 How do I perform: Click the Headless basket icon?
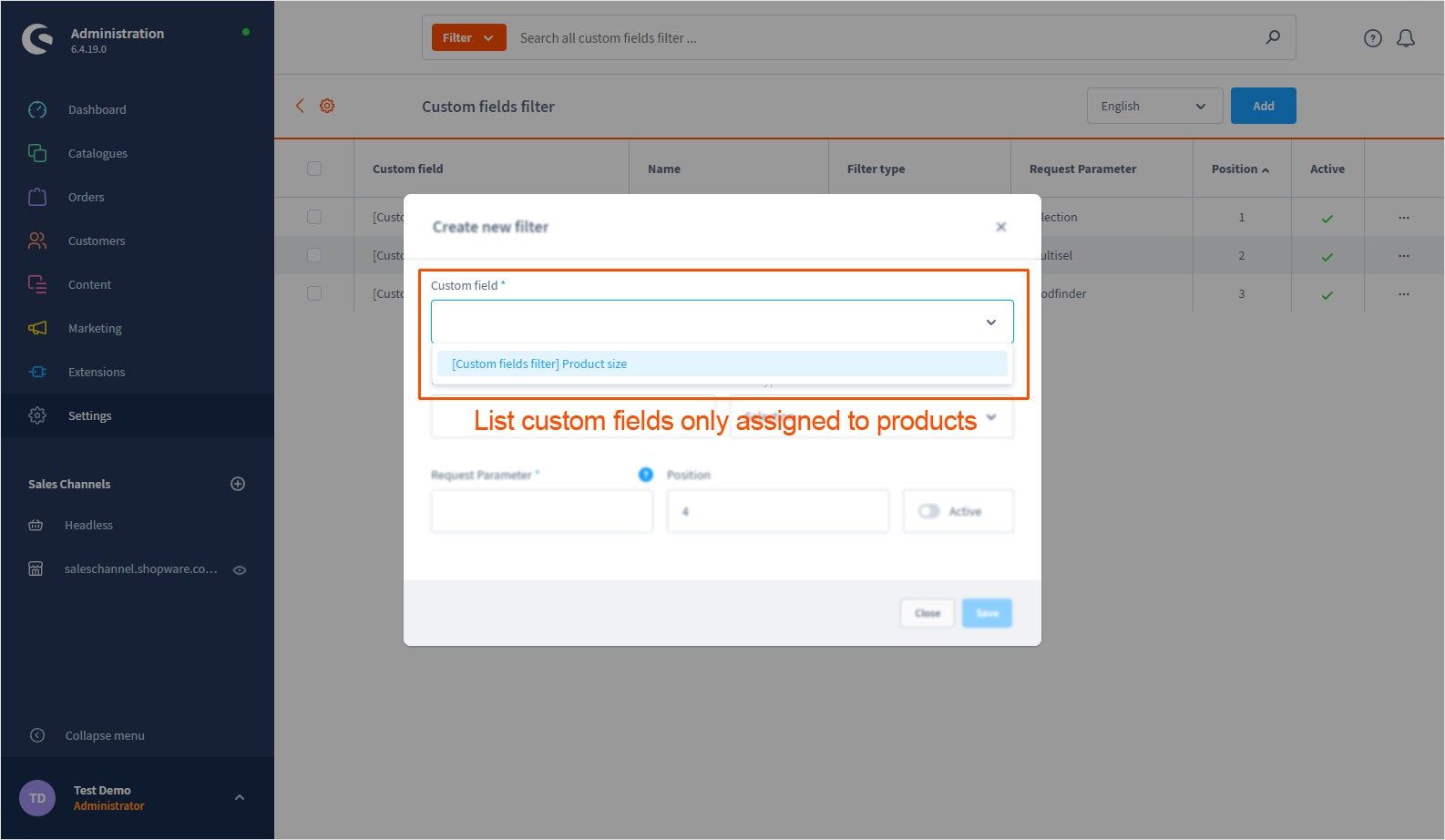(x=36, y=525)
